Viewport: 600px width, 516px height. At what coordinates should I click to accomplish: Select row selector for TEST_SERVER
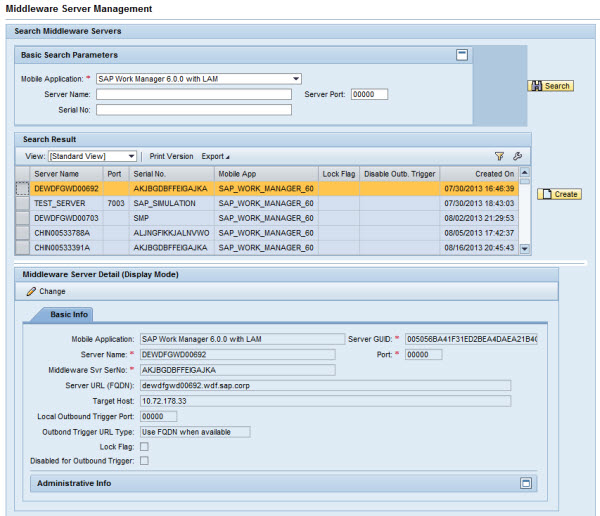(22, 203)
